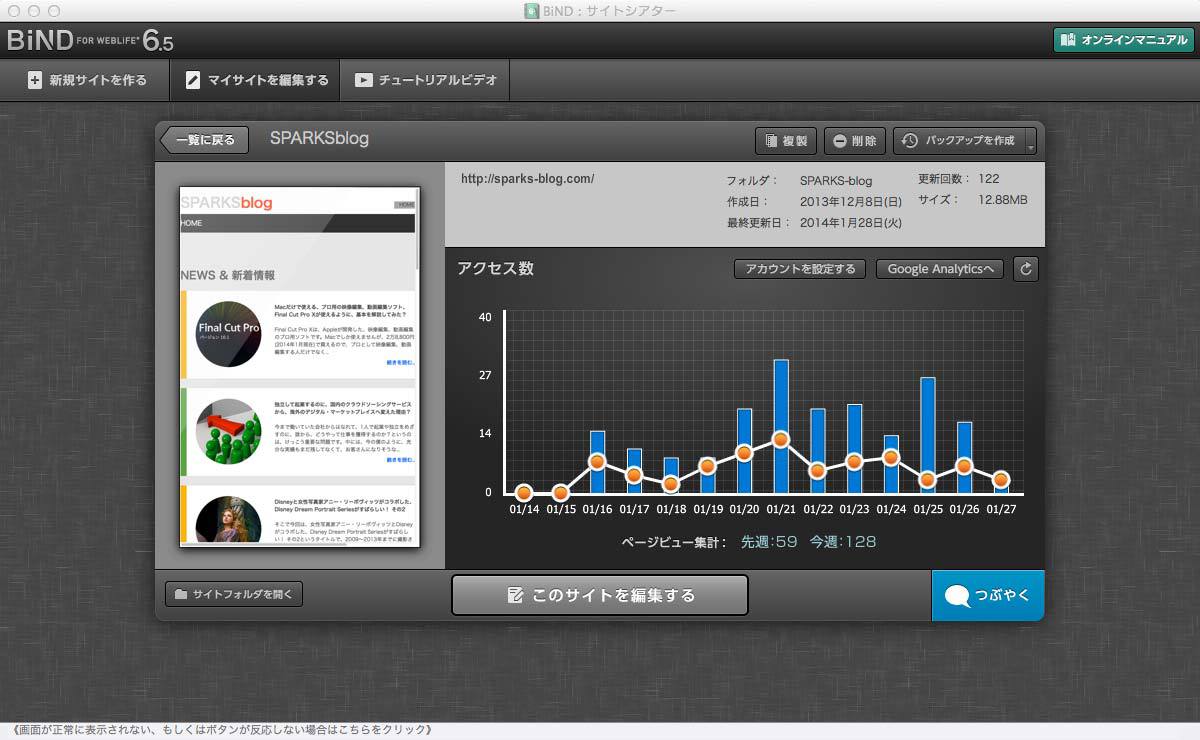This screenshot has height=740, width=1200.
Task: Click the 01/20 data point marker
Action: coord(744,453)
